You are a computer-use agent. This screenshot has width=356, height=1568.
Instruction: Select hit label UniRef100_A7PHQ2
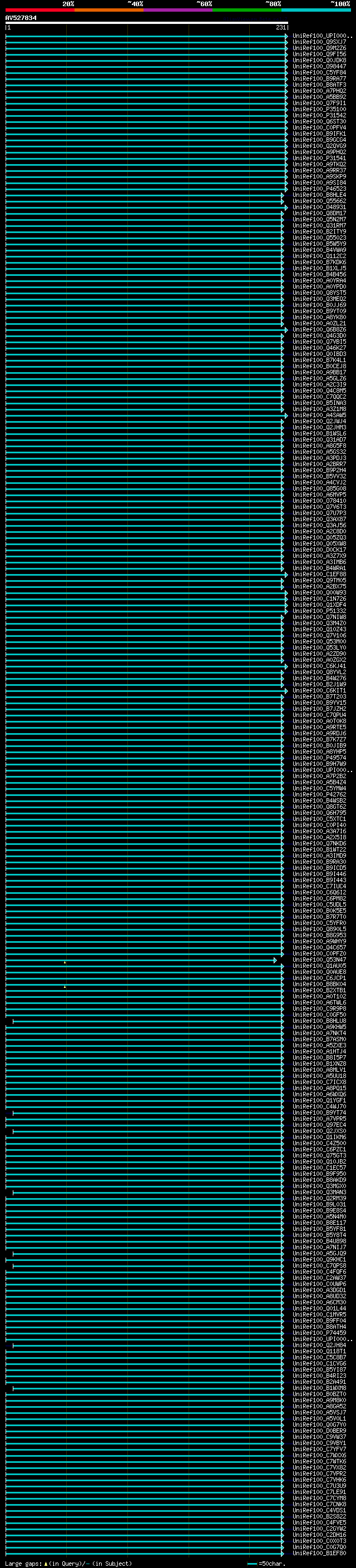[319, 91]
